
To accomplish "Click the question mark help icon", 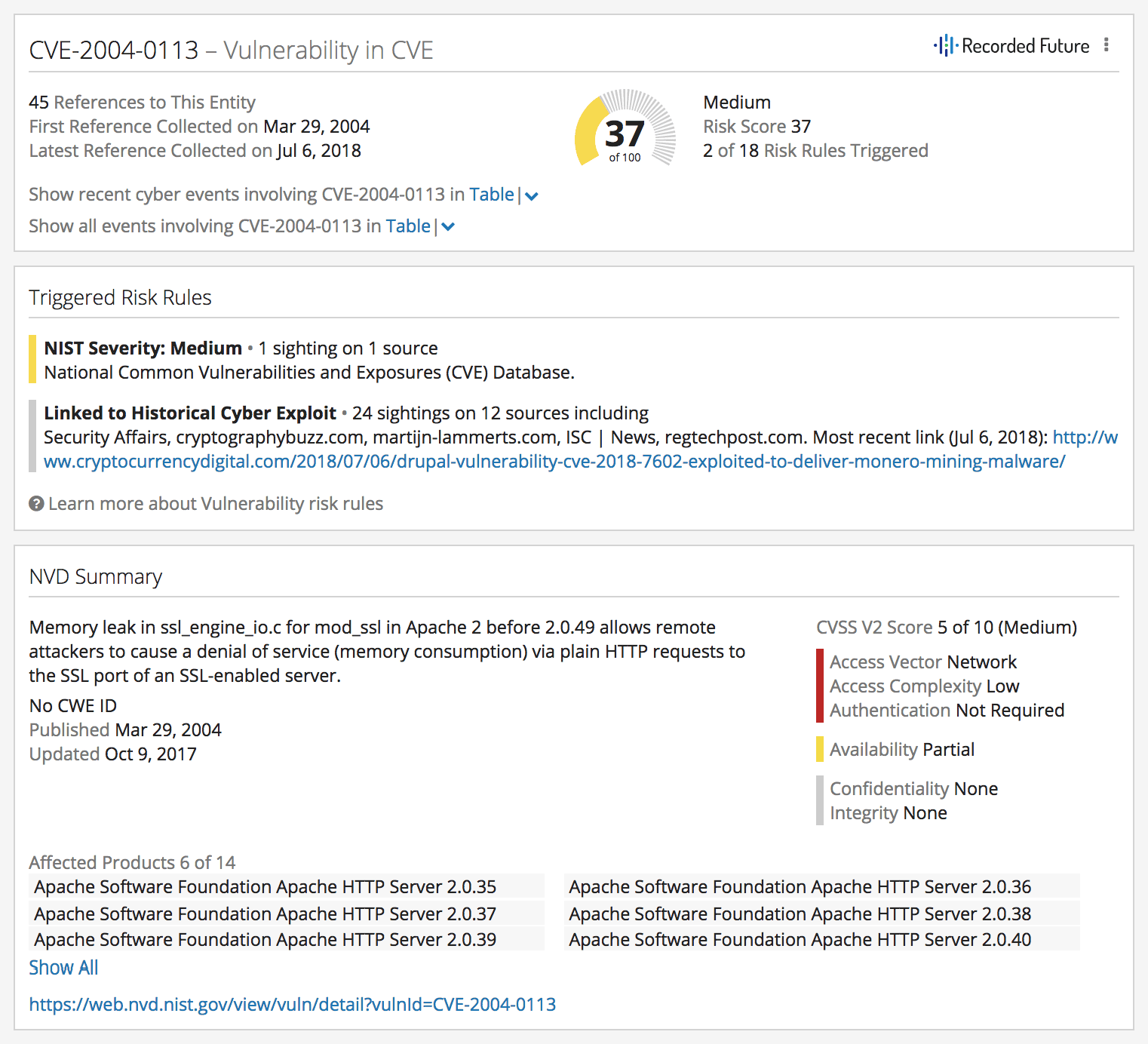I will point(36,503).
